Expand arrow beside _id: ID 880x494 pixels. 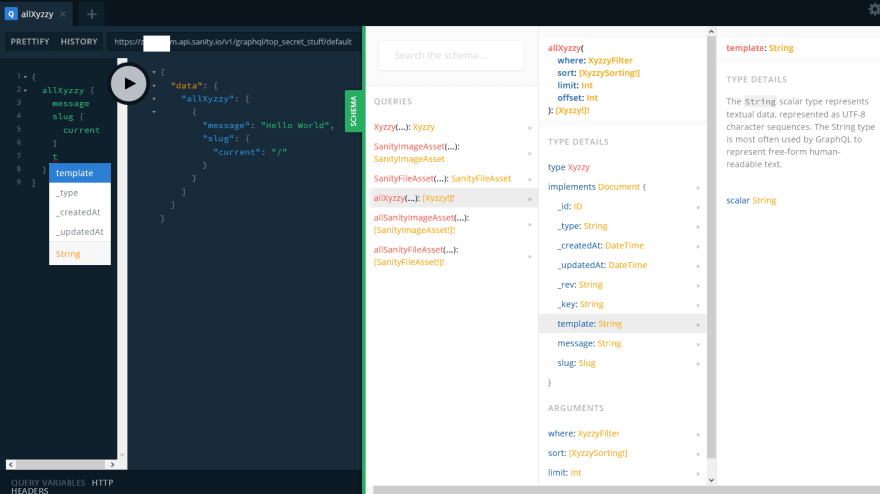coord(698,207)
